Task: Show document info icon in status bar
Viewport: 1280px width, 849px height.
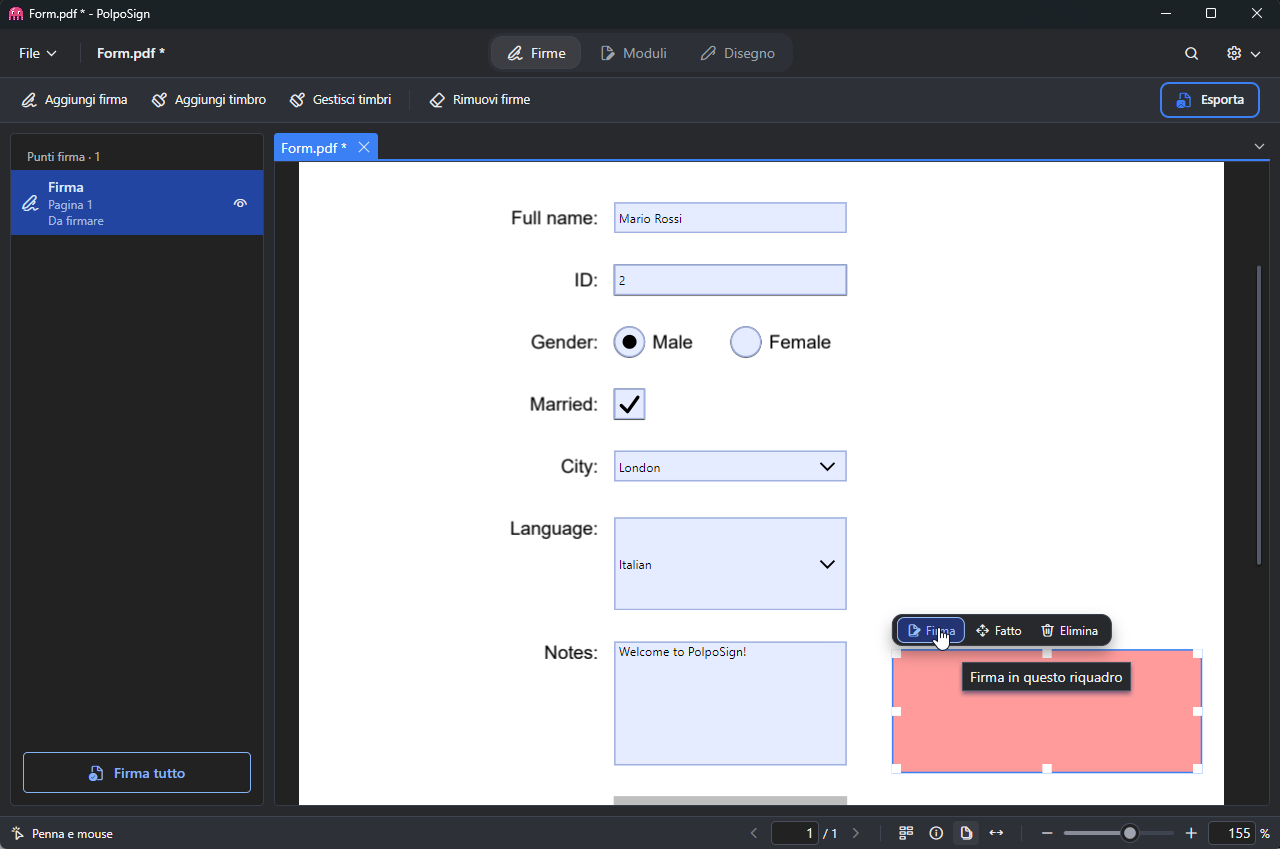Action: 936,833
